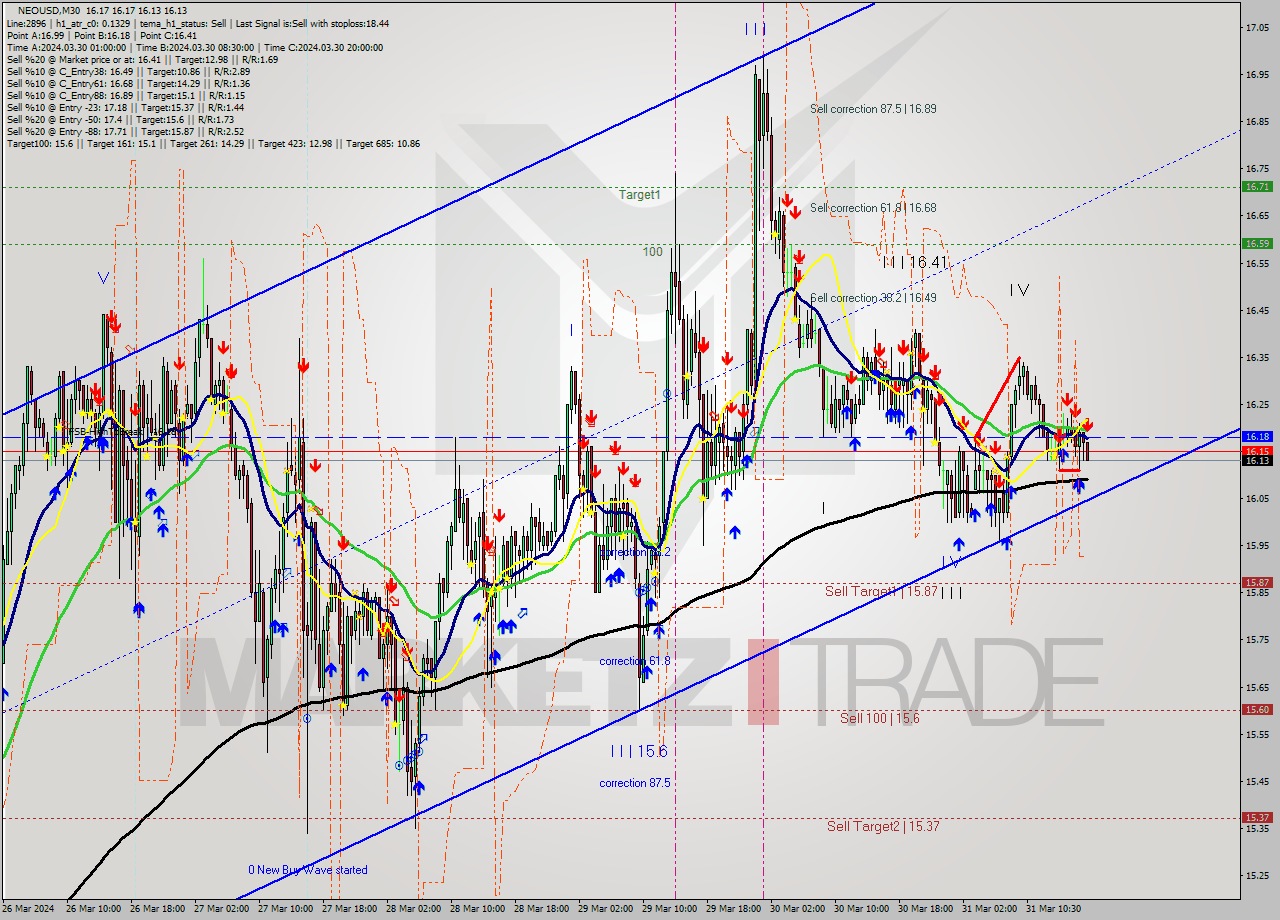
Task: Click the blue 'V' wave label
Action: (x=104, y=278)
